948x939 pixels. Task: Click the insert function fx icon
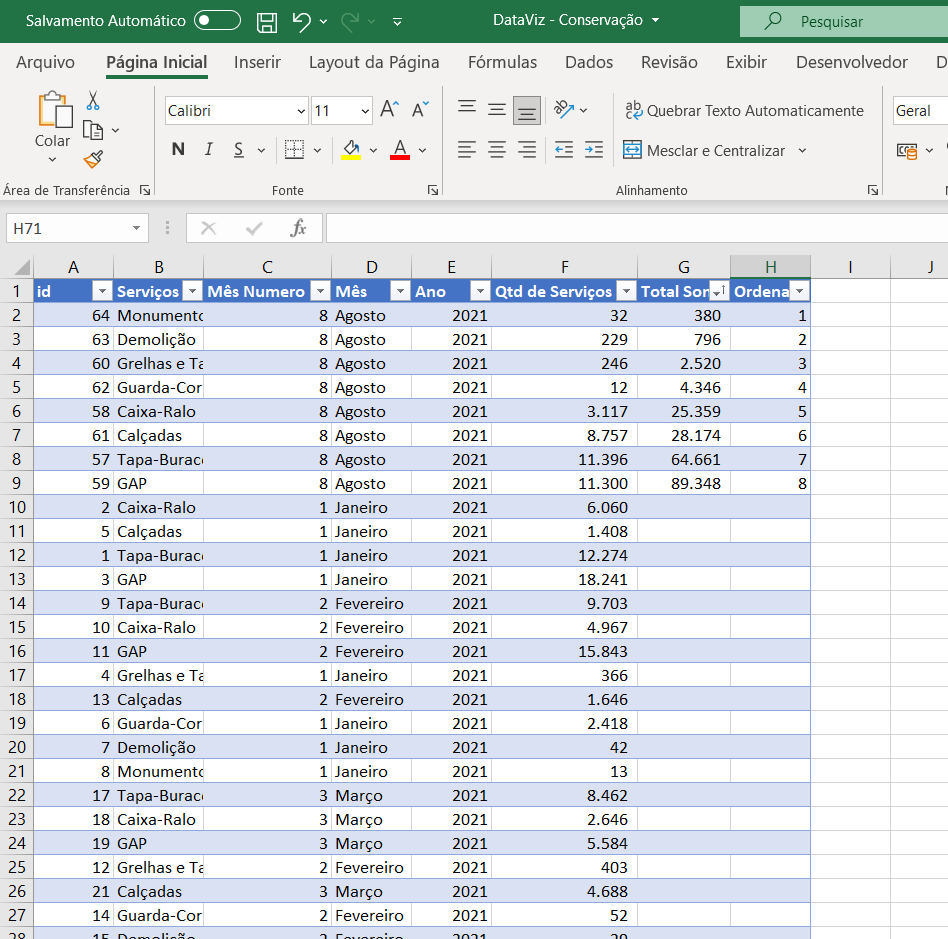tap(299, 228)
